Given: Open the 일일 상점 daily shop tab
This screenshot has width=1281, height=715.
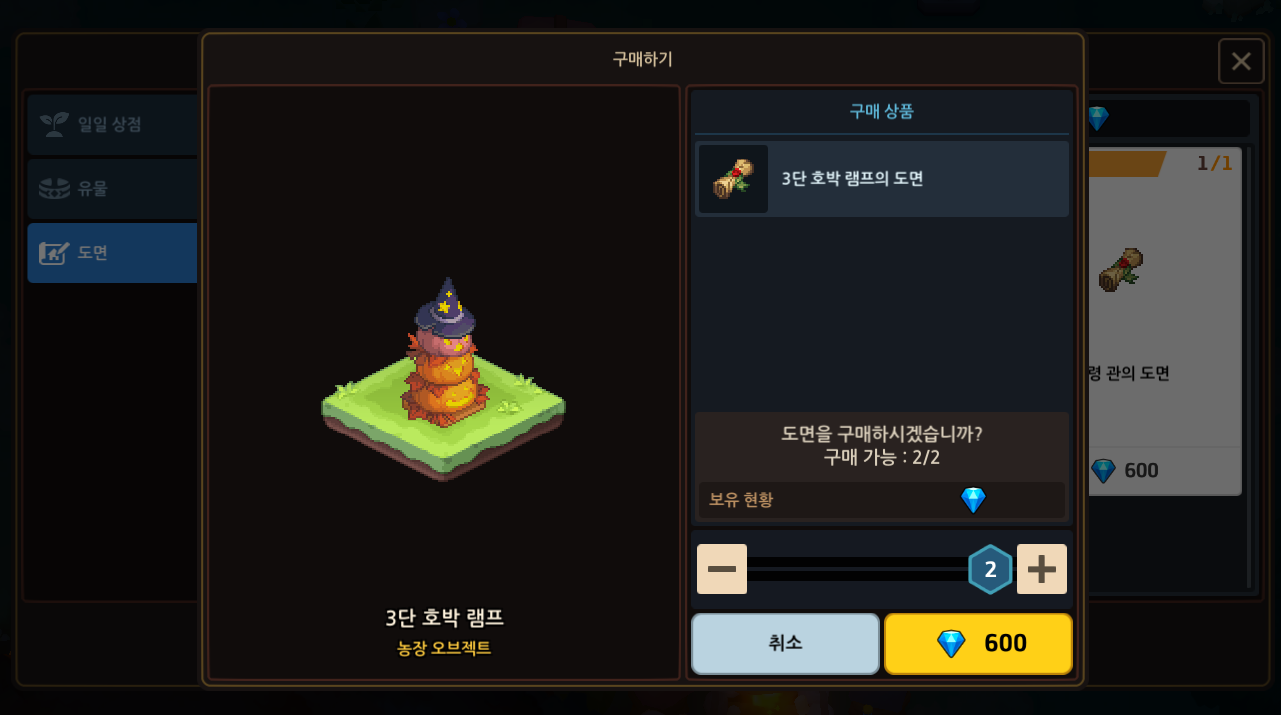Looking at the screenshot, I should [x=112, y=124].
